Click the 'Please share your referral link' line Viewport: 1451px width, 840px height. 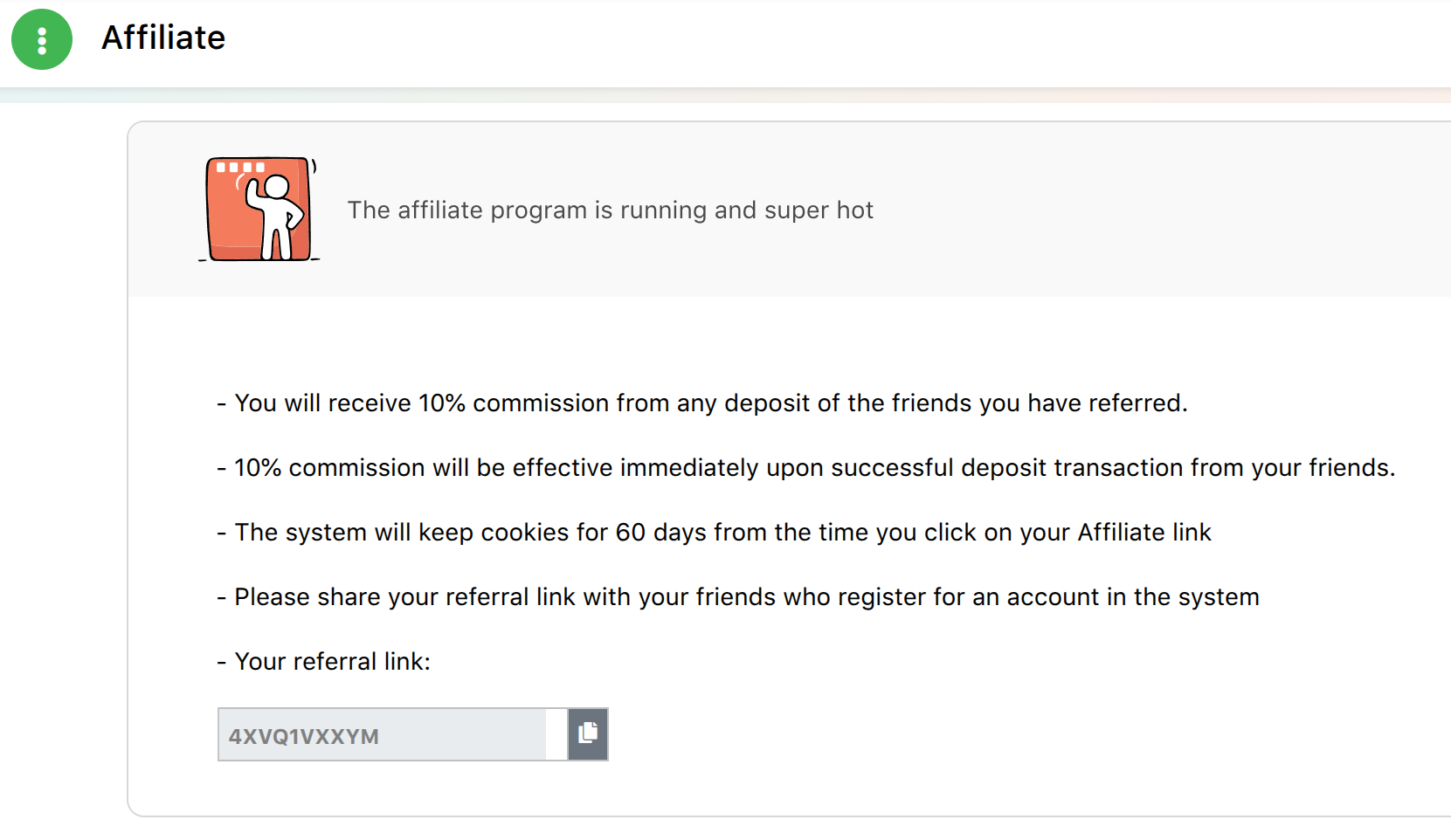coord(738,597)
